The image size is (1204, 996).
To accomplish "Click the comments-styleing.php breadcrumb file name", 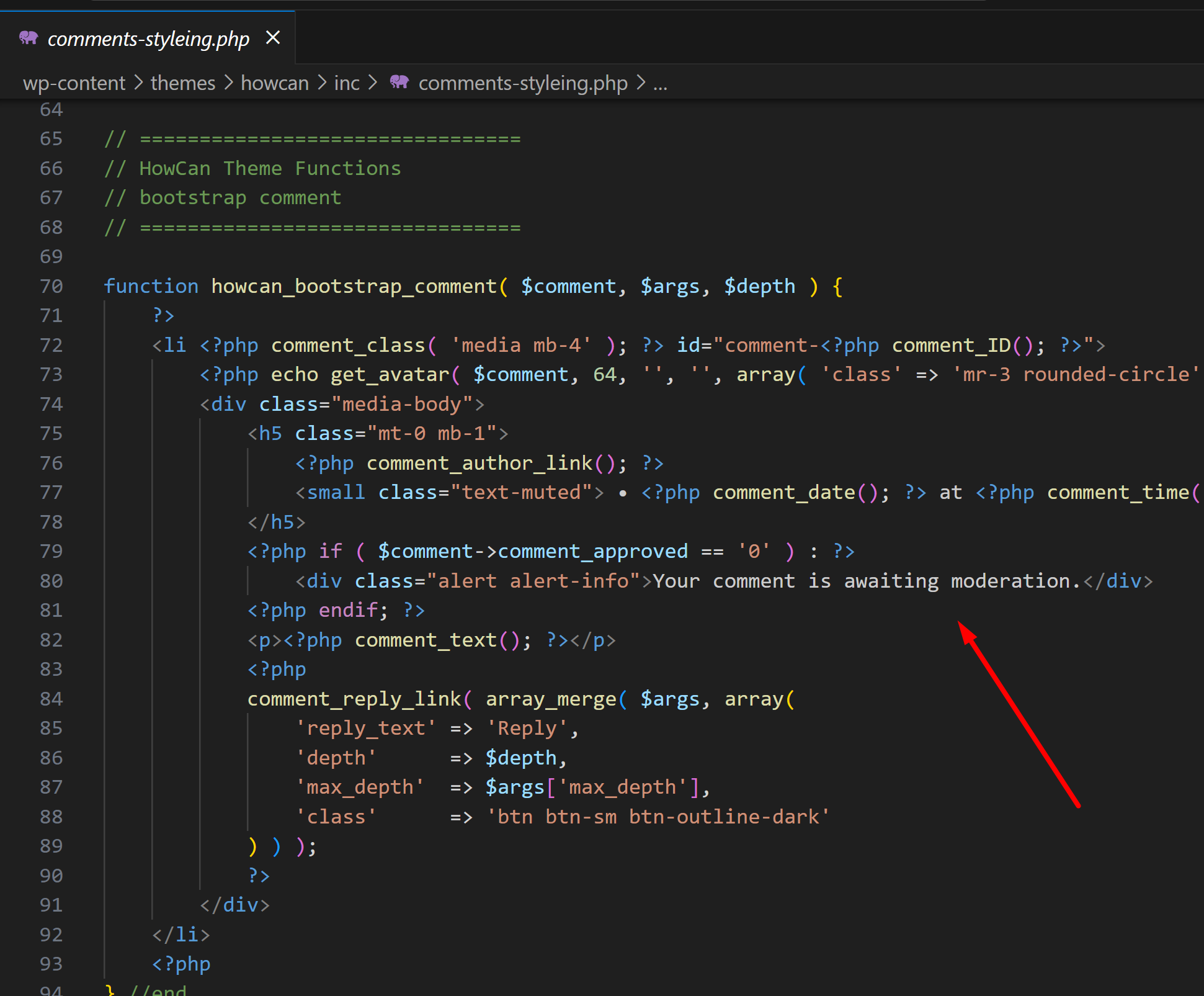I will [x=523, y=83].
